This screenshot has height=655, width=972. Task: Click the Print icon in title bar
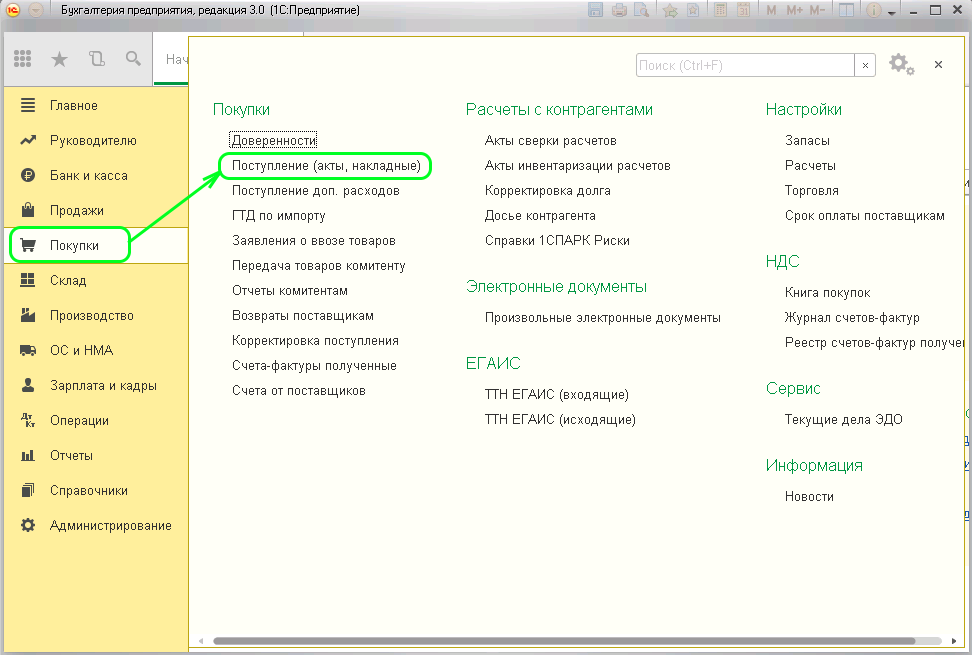619,10
